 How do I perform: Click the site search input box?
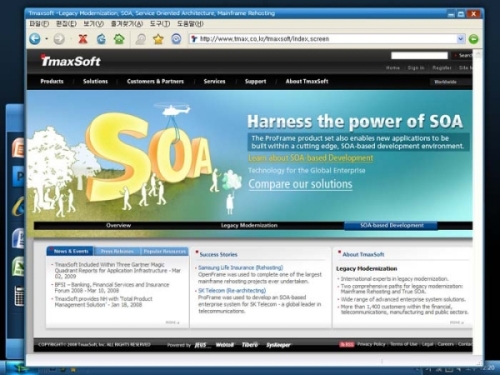(419, 55)
